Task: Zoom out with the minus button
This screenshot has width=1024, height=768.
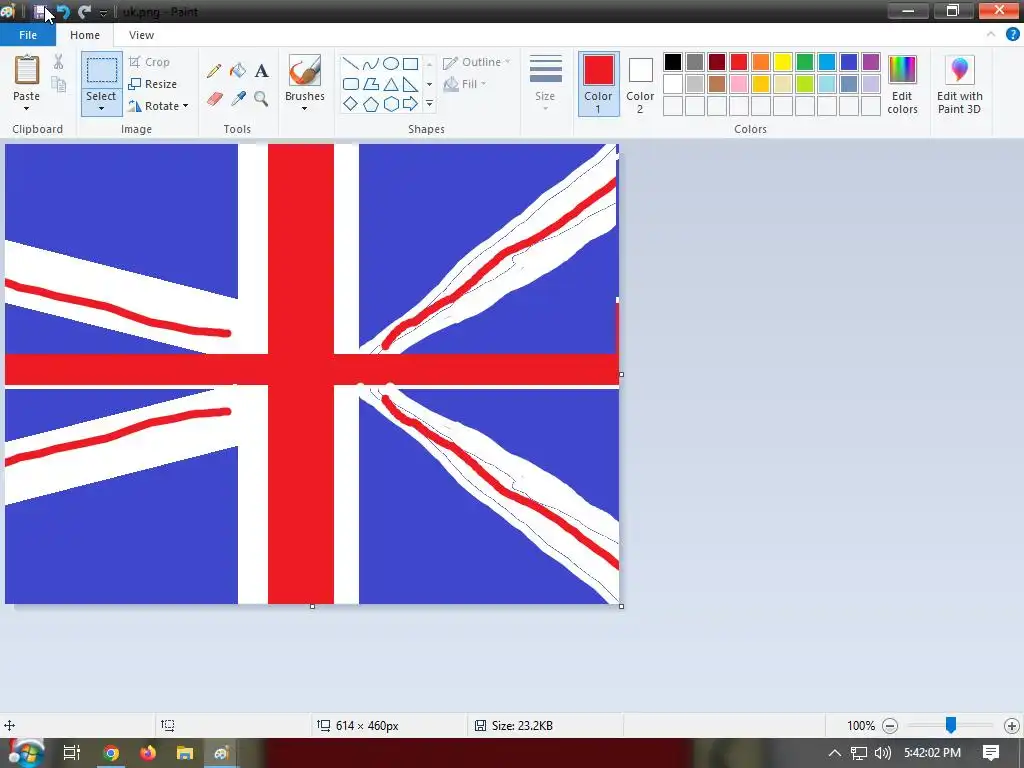Action: [x=889, y=726]
